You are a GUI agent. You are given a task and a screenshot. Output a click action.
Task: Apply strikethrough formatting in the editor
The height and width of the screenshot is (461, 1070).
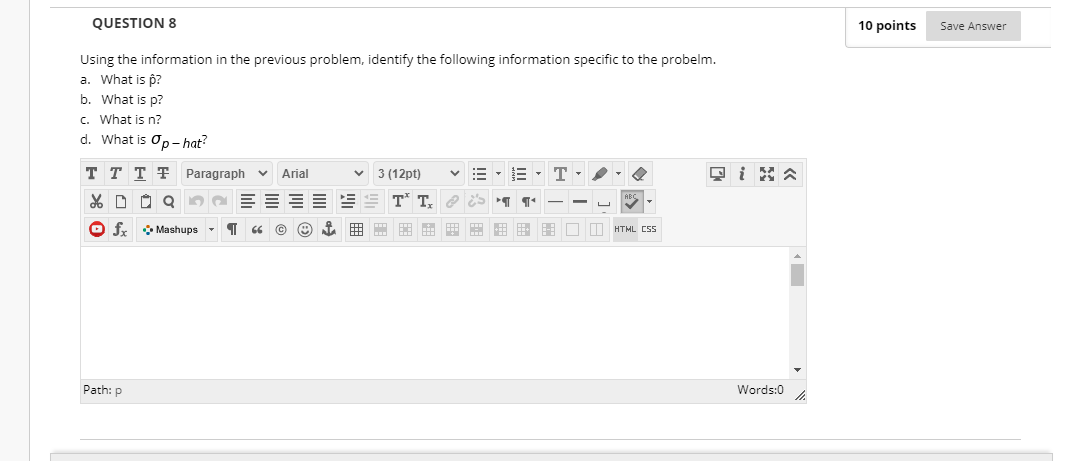162,174
